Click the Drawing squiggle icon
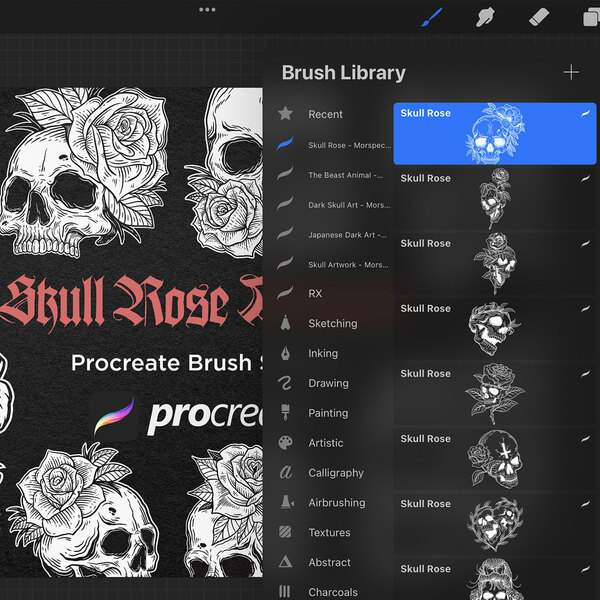 285,383
